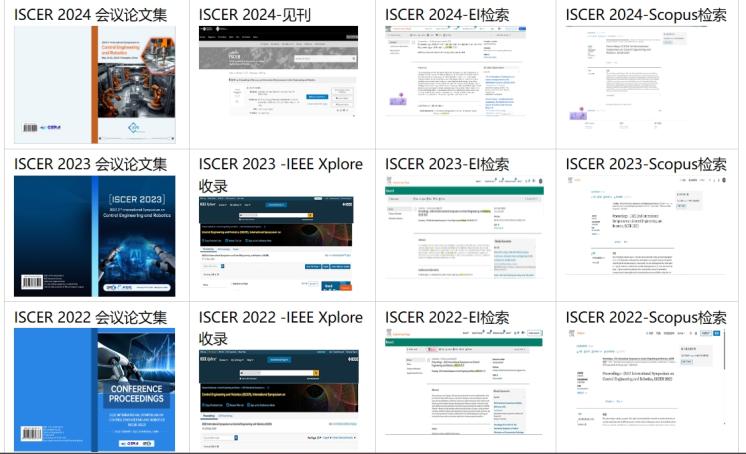This screenshot has width=746, height=454.
Task: View the ISCER 2024 EI indexing screenshot
Action: pyautogui.click(x=455, y=71)
